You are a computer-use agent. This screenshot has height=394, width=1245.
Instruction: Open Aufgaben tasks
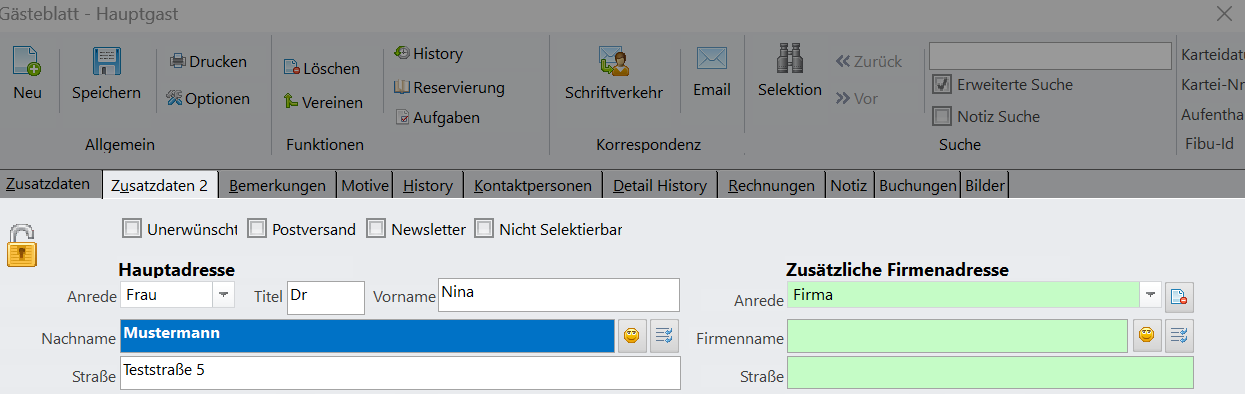click(437, 117)
